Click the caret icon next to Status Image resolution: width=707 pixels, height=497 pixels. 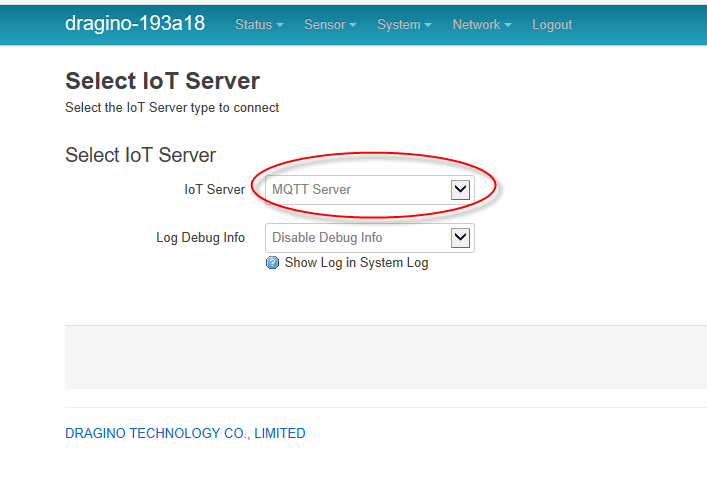pyautogui.click(x=280, y=25)
